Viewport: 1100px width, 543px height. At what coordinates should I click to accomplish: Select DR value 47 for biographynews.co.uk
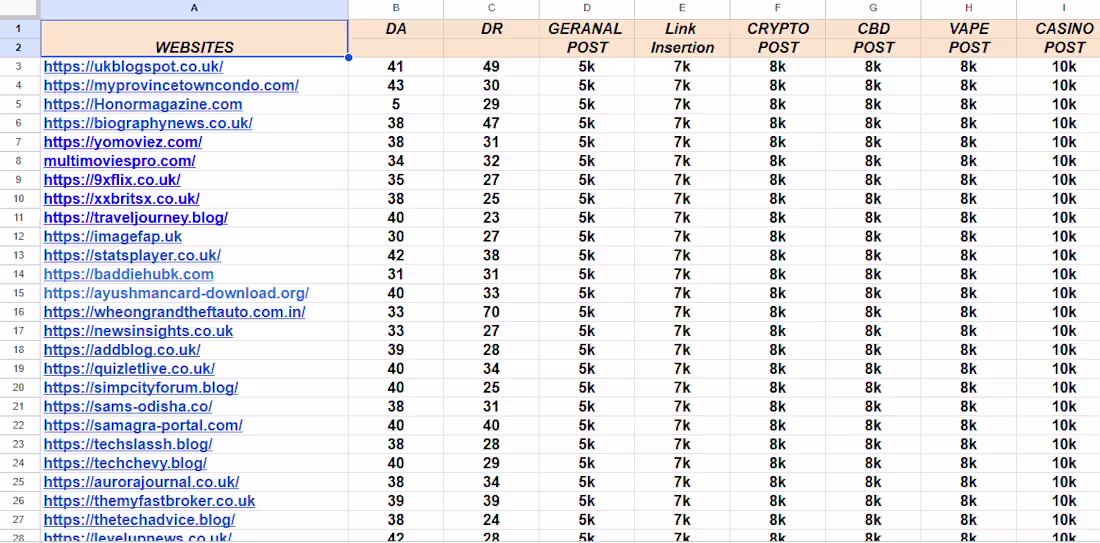tap(491, 123)
